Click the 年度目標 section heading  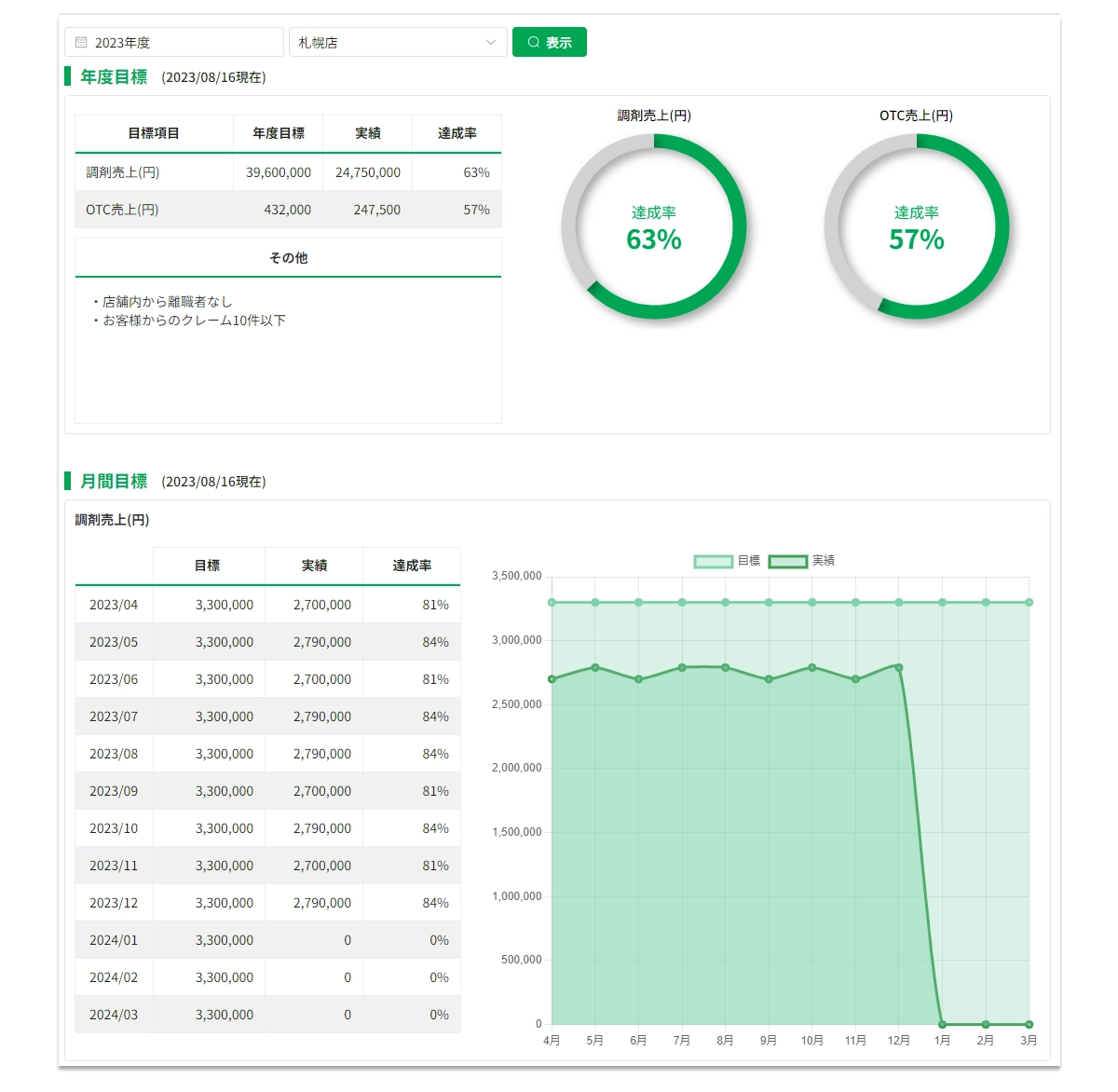coord(114,76)
